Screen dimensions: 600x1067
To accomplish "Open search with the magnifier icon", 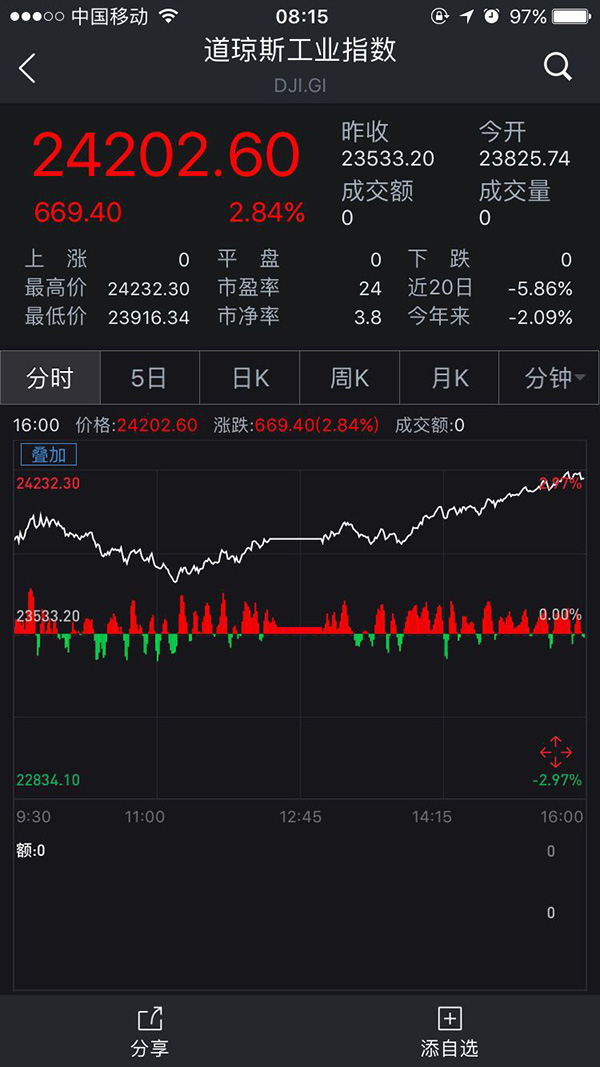I will 557,67.
